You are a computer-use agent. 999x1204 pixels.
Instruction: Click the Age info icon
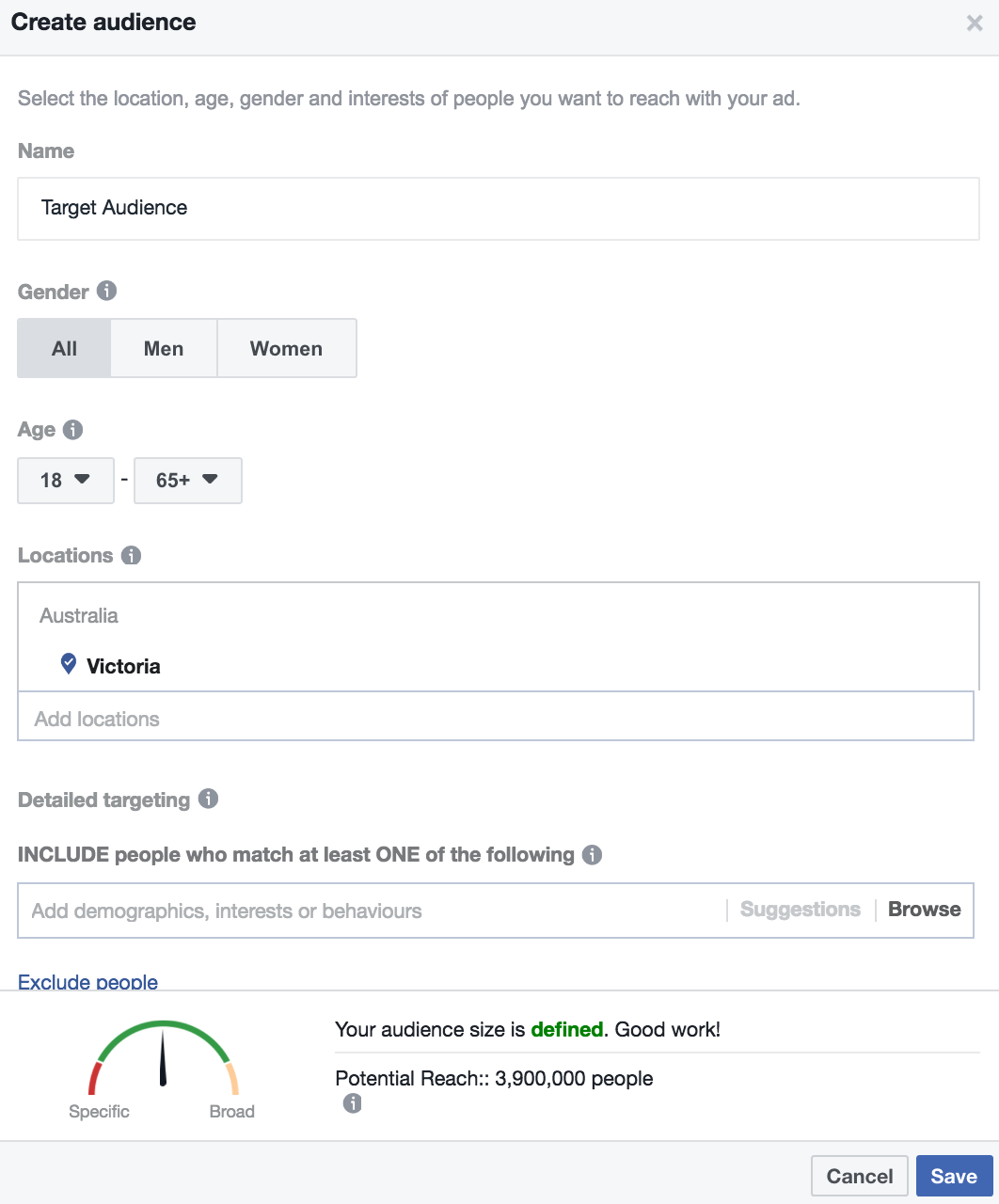73,430
